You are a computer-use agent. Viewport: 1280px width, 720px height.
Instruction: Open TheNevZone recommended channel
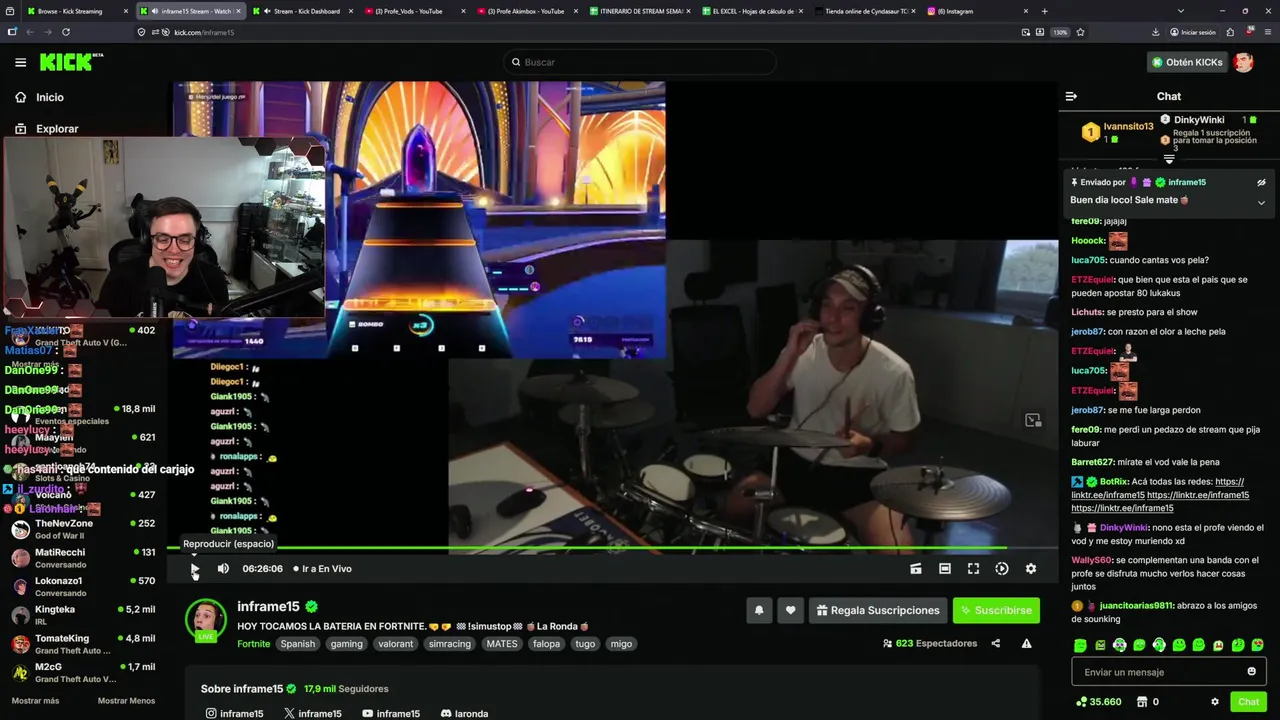[x=84, y=529]
